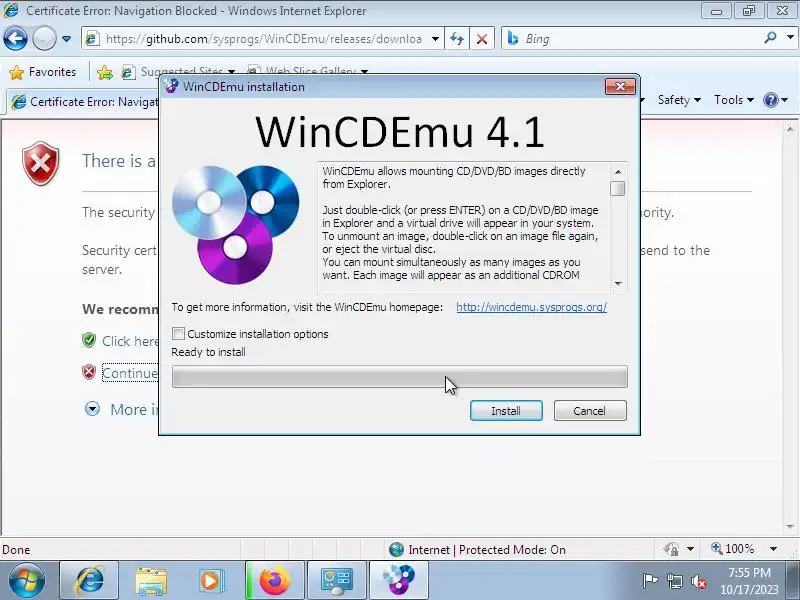Screen dimensions: 800x600
Task: Open the Tools menu in IE
Action: [734, 100]
